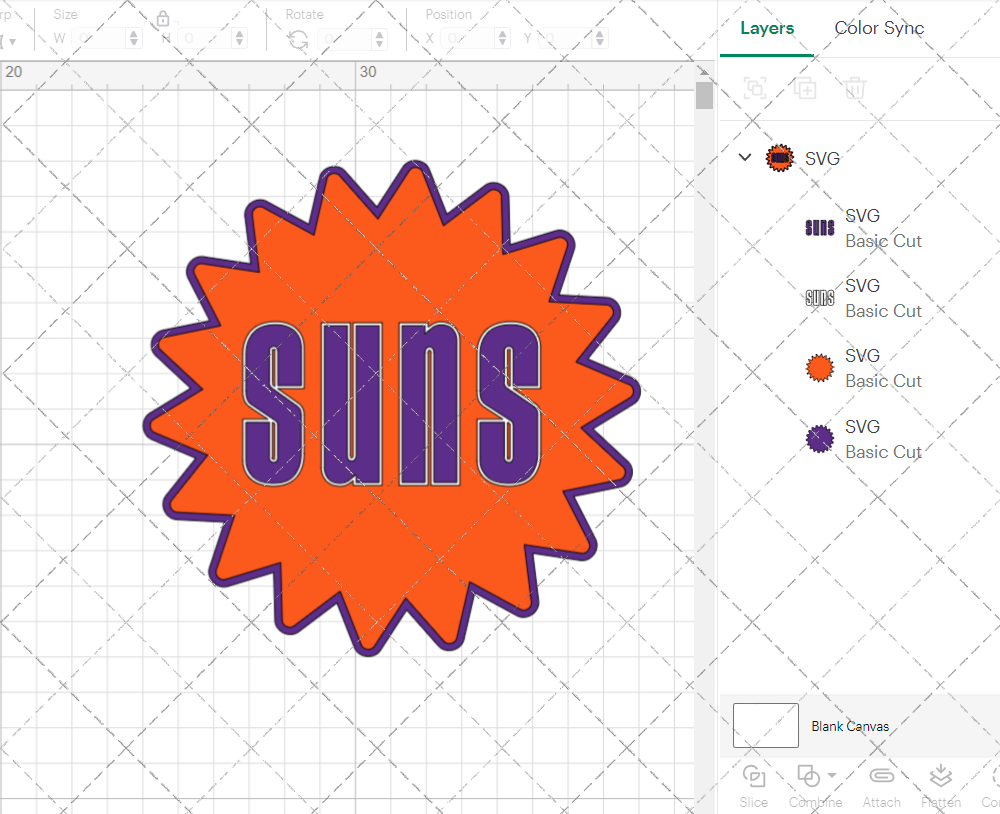Image resolution: width=1000 pixels, height=814 pixels.
Task: Open the Color Sync tab
Action: [879, 28]
